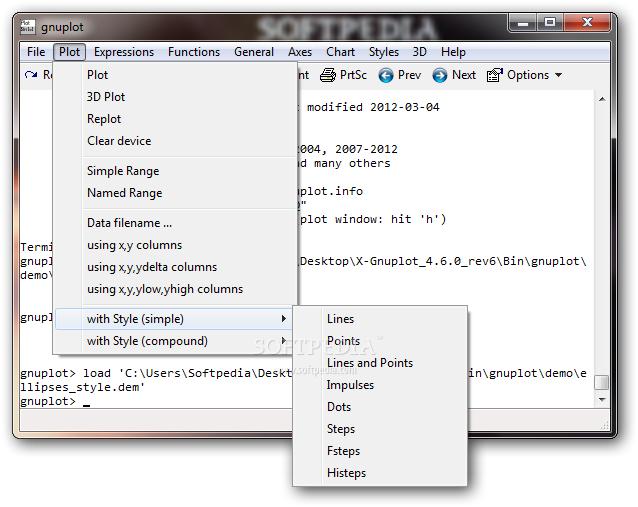The image size is (638, 507).
Task: Open the 3D menu
Action: tap(420, 52)
